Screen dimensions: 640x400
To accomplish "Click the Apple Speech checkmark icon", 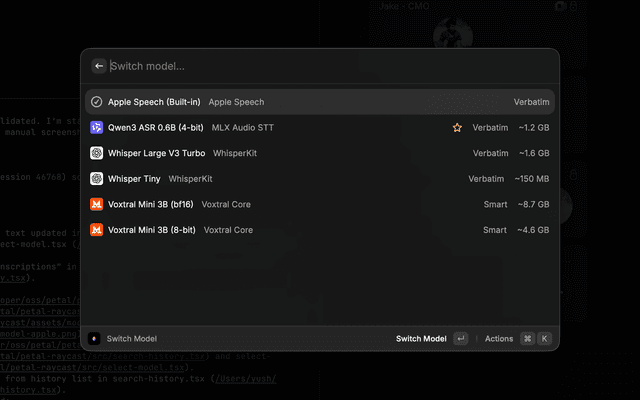I will (x=97, y=102).
